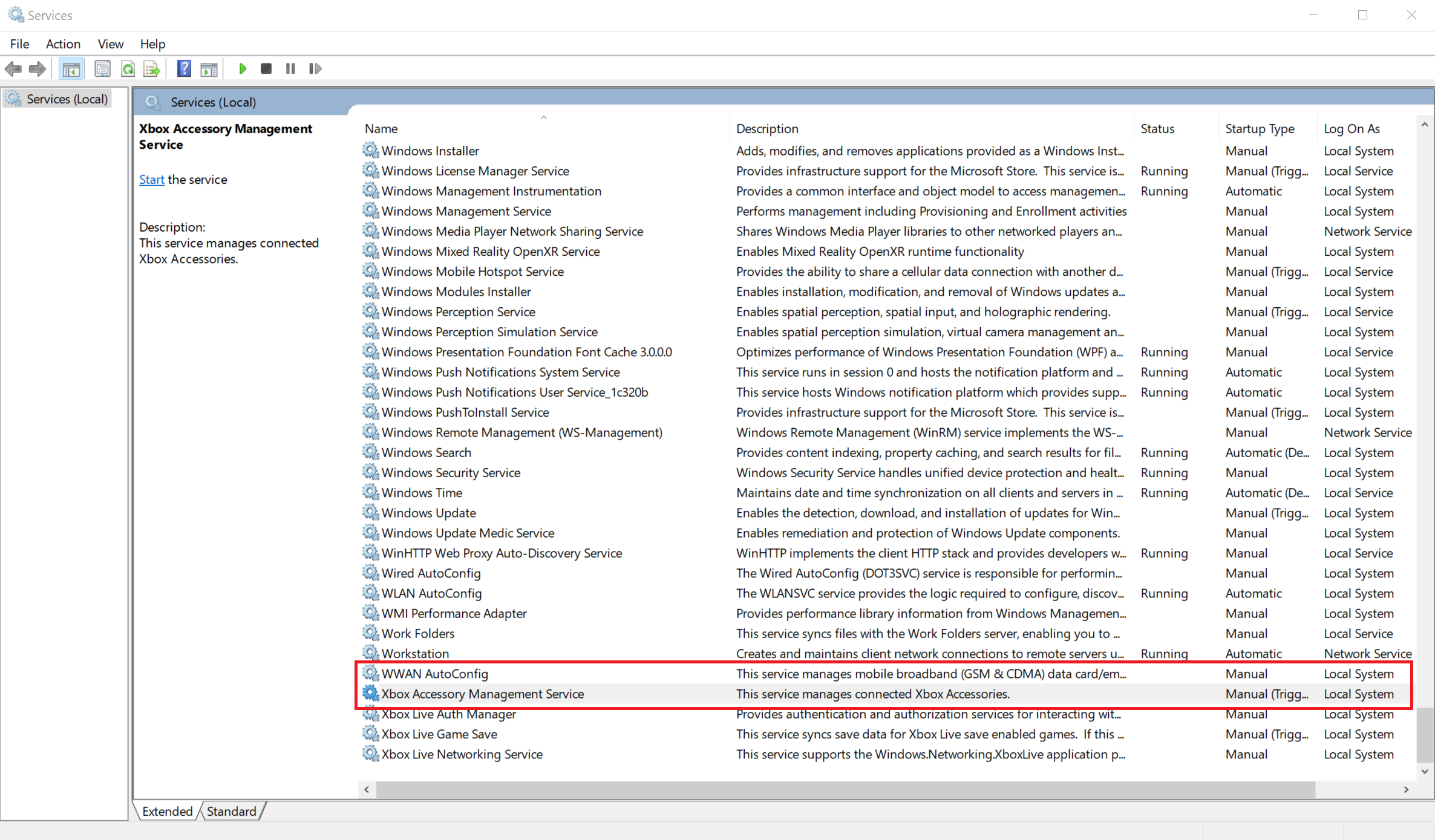The width and height of the screenshot is (1435, 840).
Task: Click the Start the service link
Action: click(151, 180)
